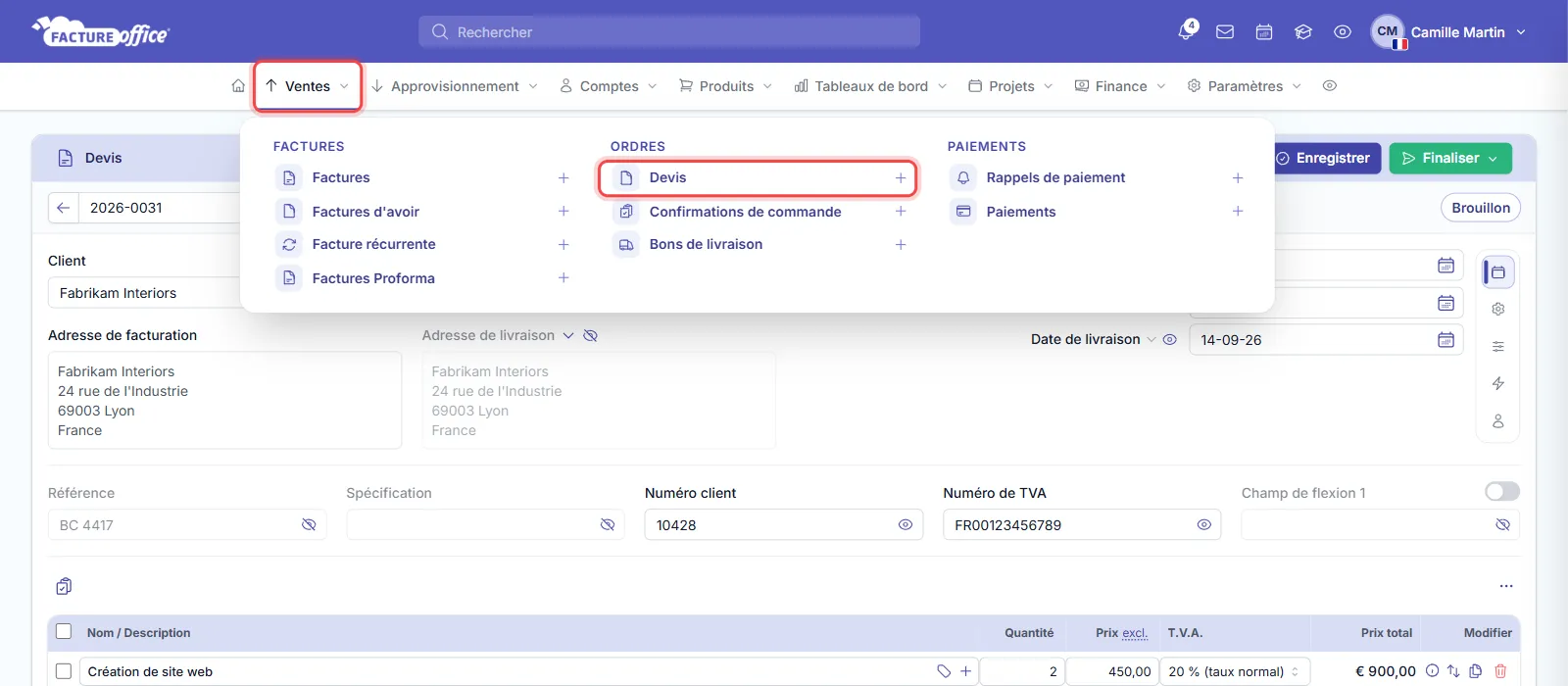Open the 20 % (taux normal) T.V.A. dropdown
Image resolution: width=1568 pixels, height=686 pixels.
1235,671
